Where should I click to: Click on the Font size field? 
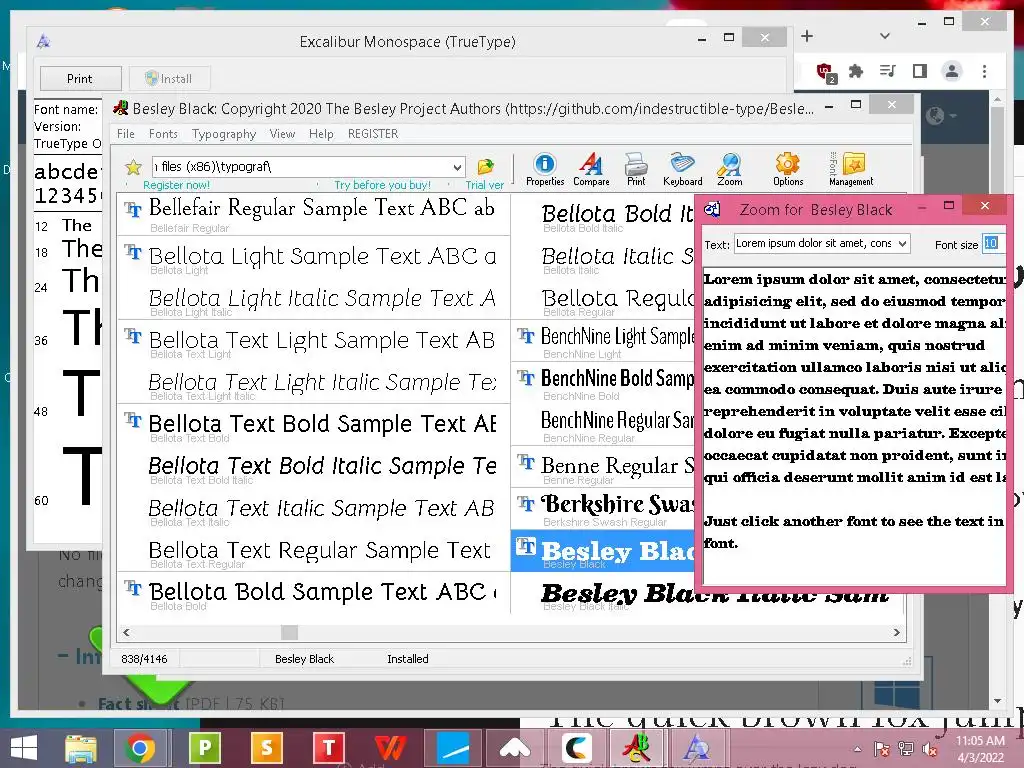tap(993, 244)
